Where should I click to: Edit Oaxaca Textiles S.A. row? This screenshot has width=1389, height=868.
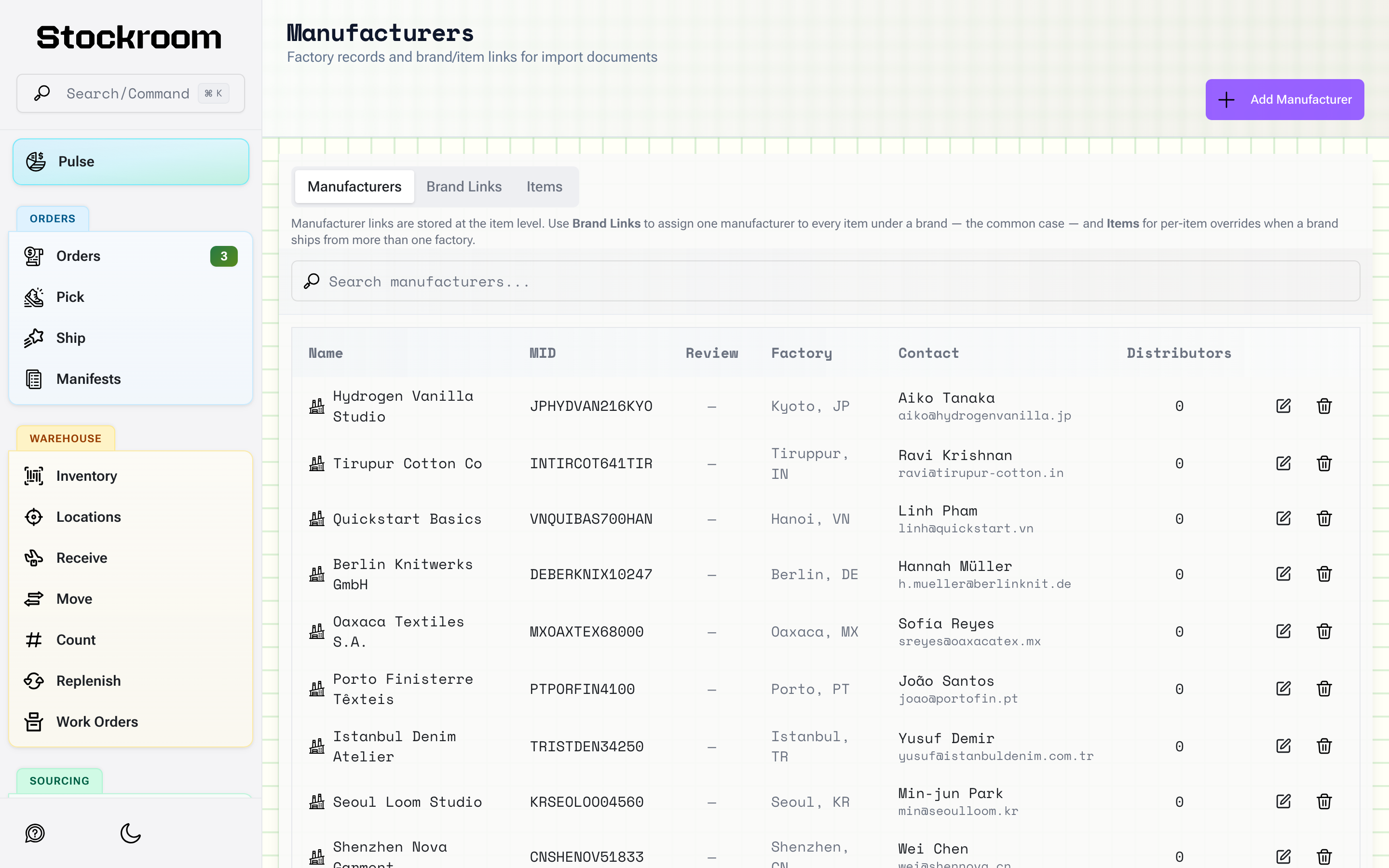click(1283, 632)
